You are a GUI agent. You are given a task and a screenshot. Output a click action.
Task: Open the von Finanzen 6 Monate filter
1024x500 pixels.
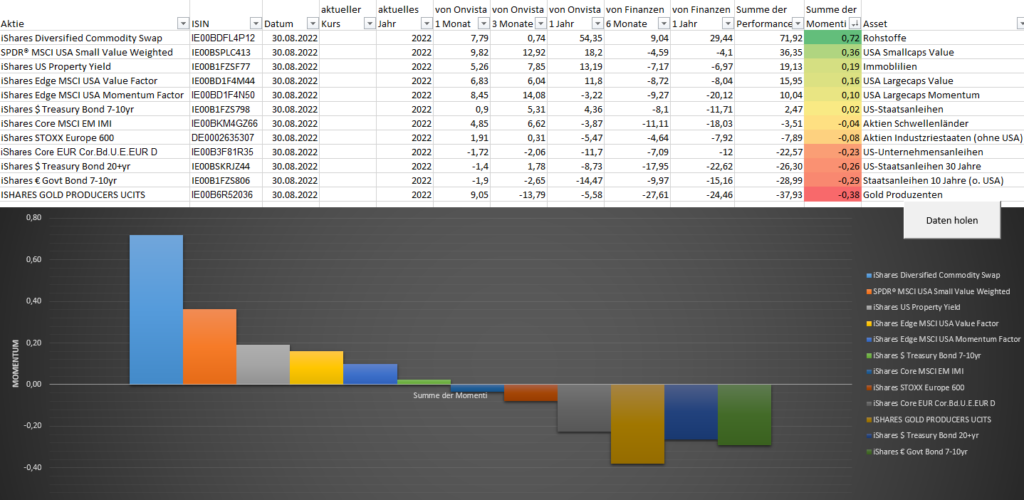(663, 23)
